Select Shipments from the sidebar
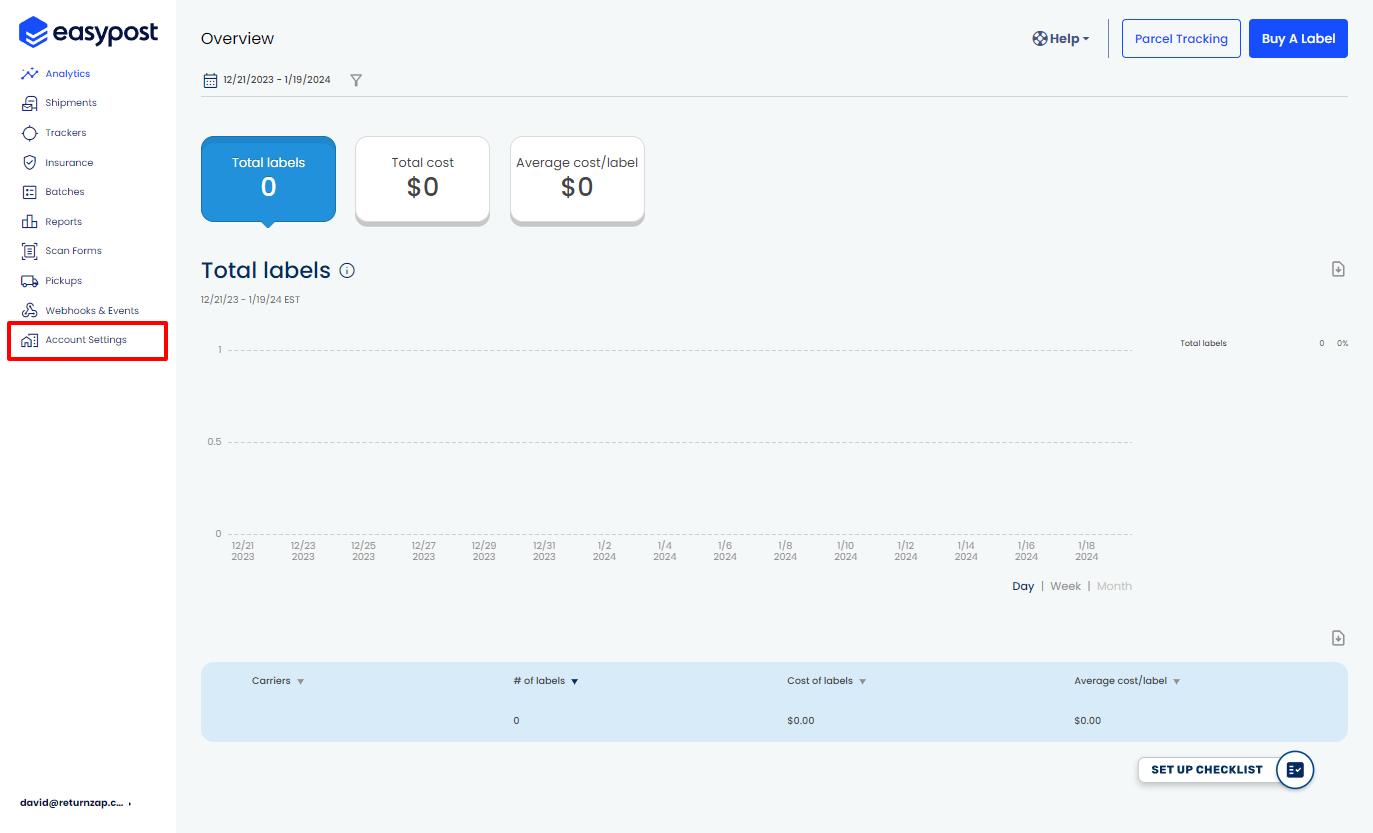This screenshot has height=833, width=1373. pos(71,102)
